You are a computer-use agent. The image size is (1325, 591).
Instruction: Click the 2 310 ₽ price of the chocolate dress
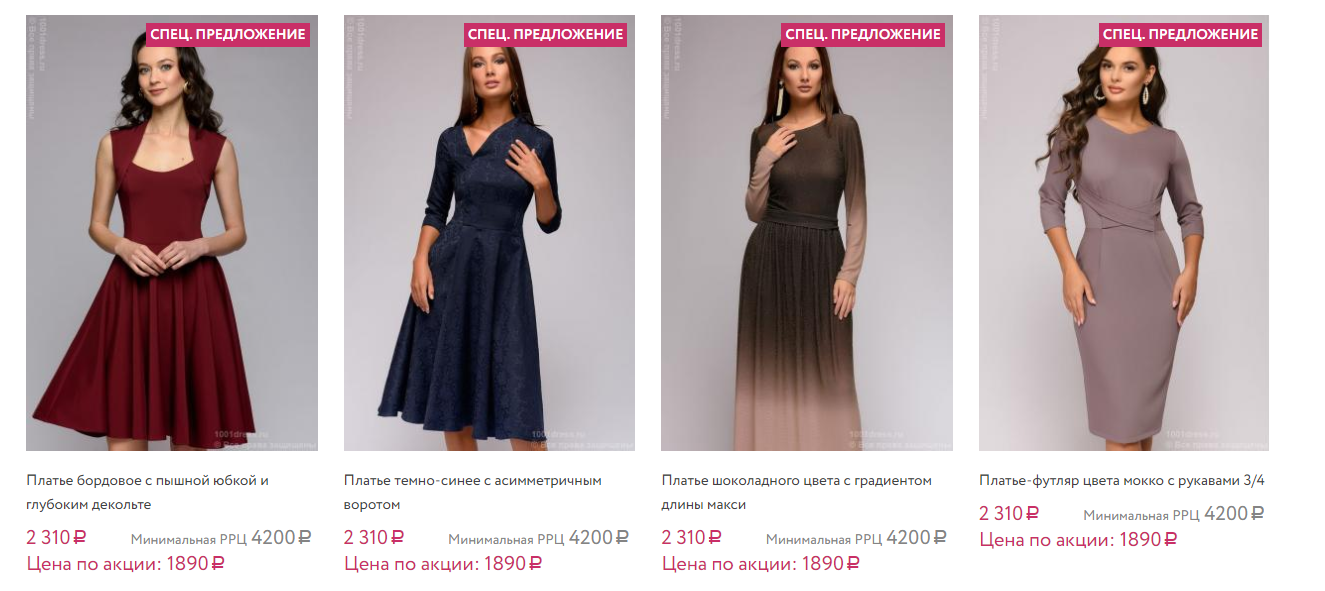pos(691,538)
